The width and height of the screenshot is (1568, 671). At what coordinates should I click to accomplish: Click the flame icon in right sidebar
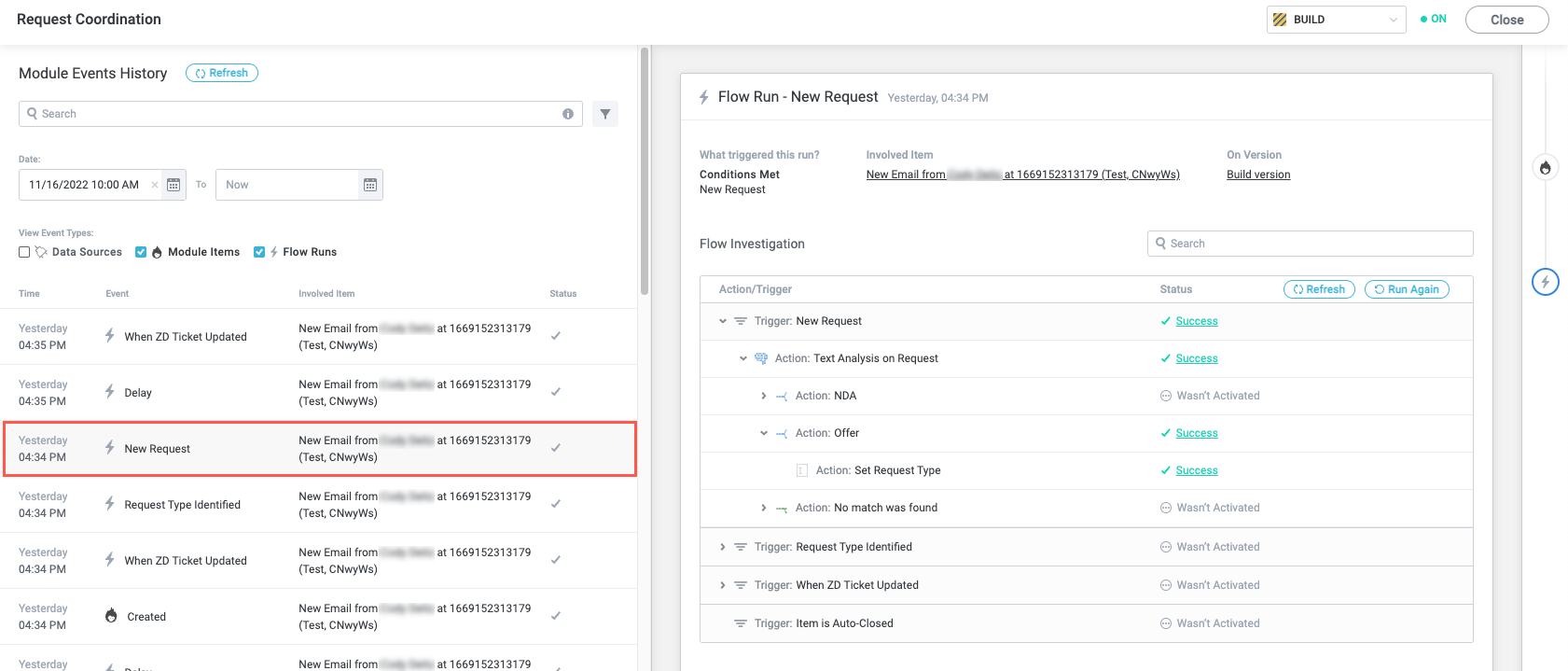click(x=1545, y=168)
